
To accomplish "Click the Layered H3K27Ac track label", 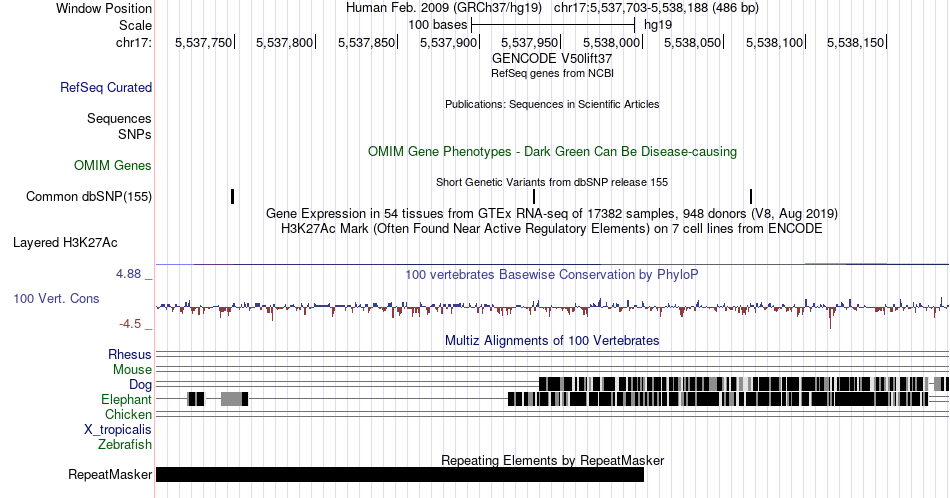I will 65,243.
